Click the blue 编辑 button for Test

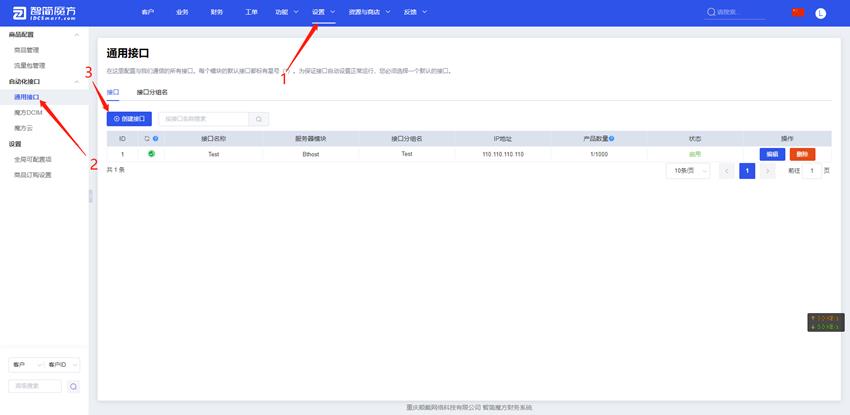pos(772,154)
